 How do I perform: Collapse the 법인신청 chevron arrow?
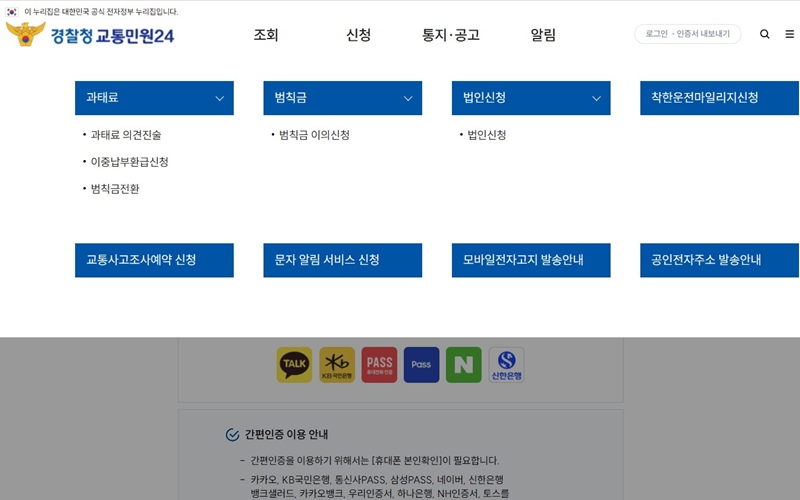596,98
